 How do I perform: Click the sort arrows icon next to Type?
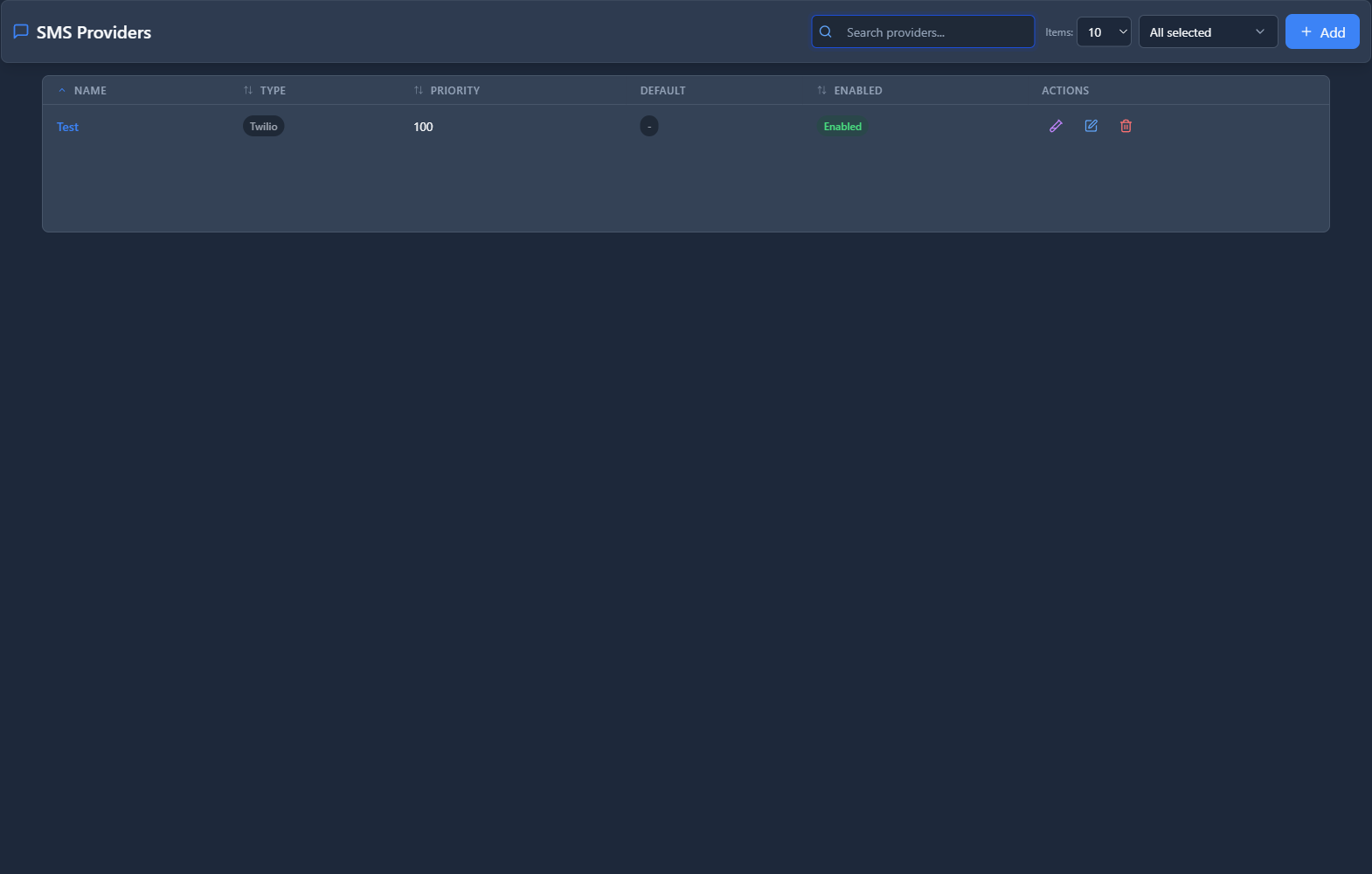248,90
